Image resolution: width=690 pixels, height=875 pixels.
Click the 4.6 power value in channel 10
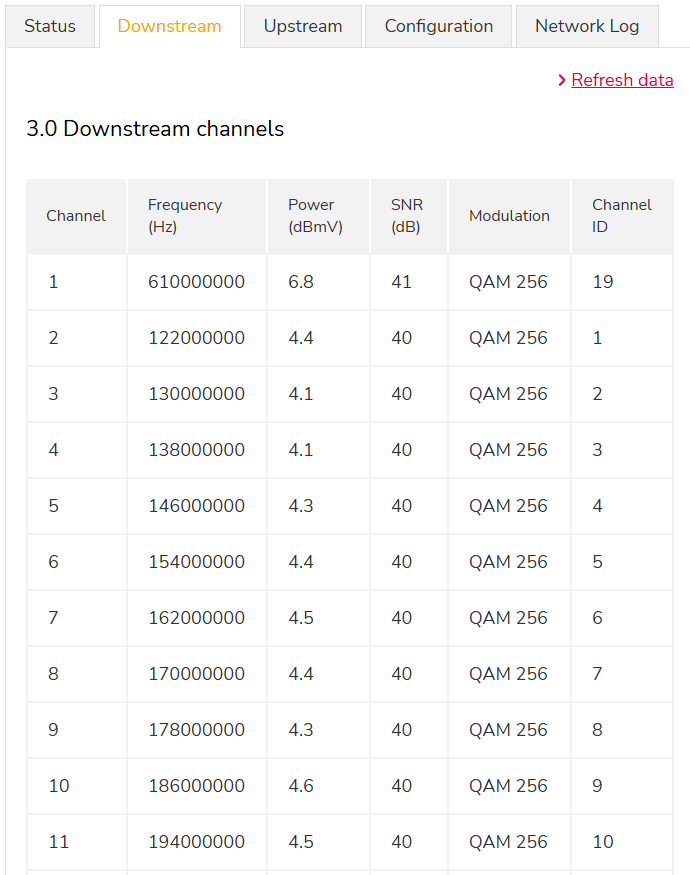point(301,786)
